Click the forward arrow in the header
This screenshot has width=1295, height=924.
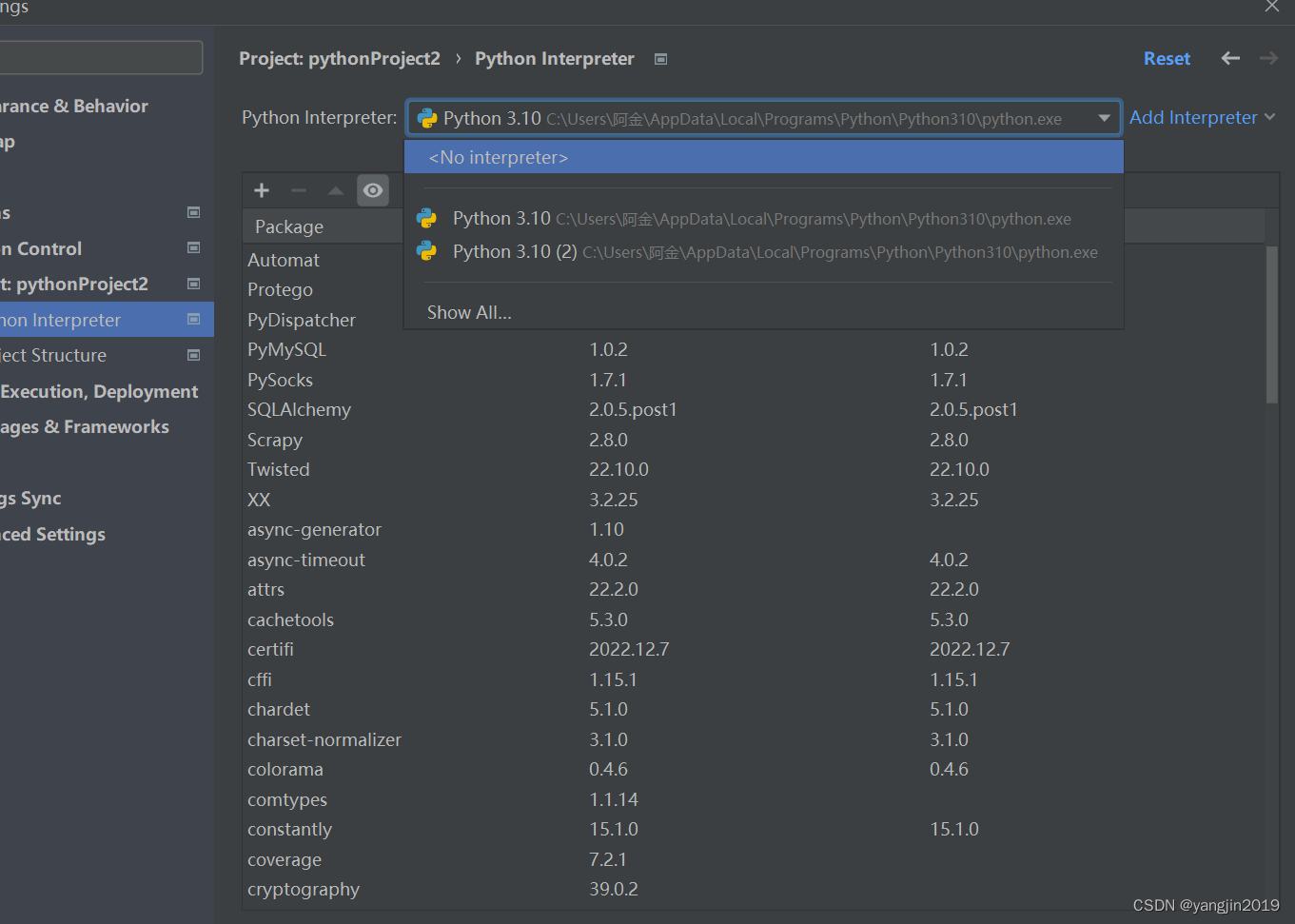(x=1268, y=58)
